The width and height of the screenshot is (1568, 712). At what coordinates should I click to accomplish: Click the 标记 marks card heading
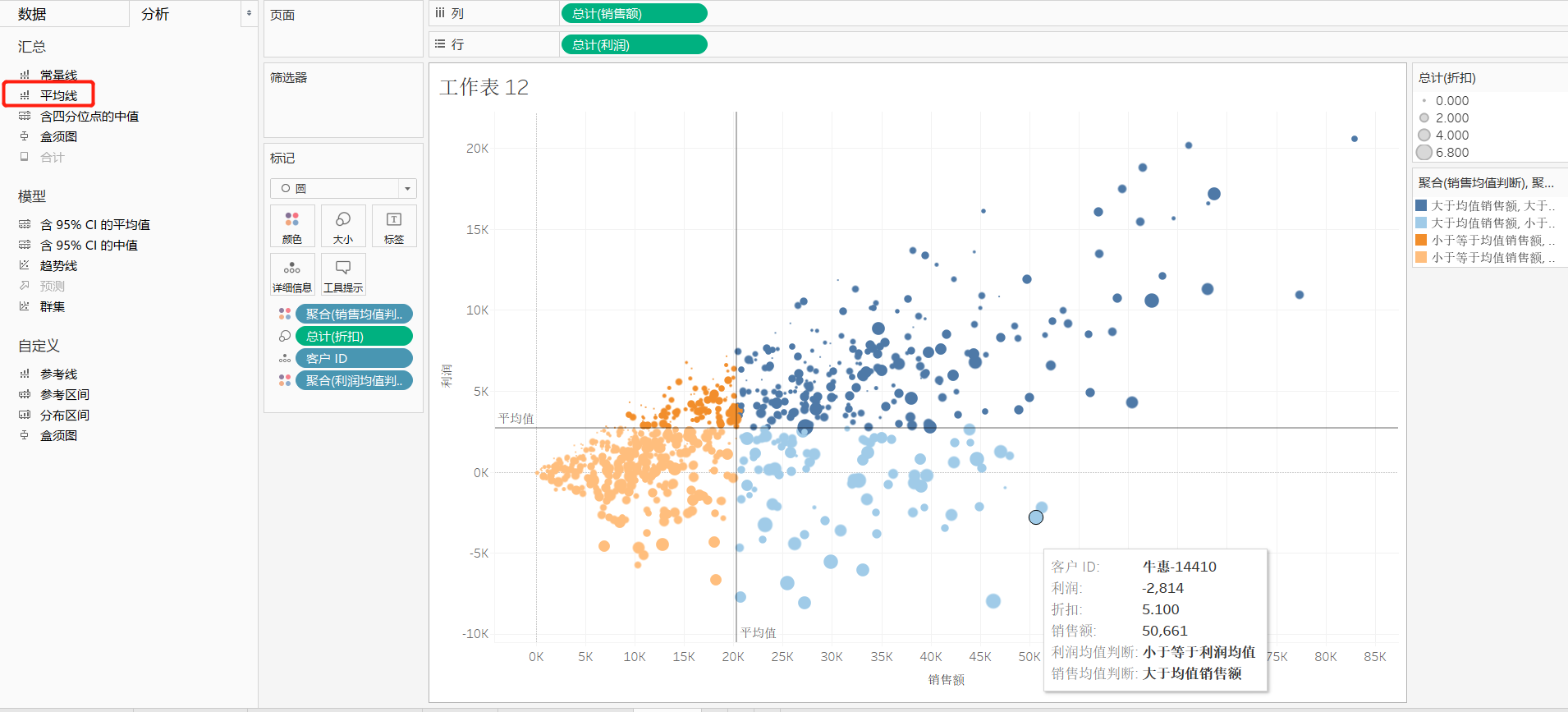point(282,158)
